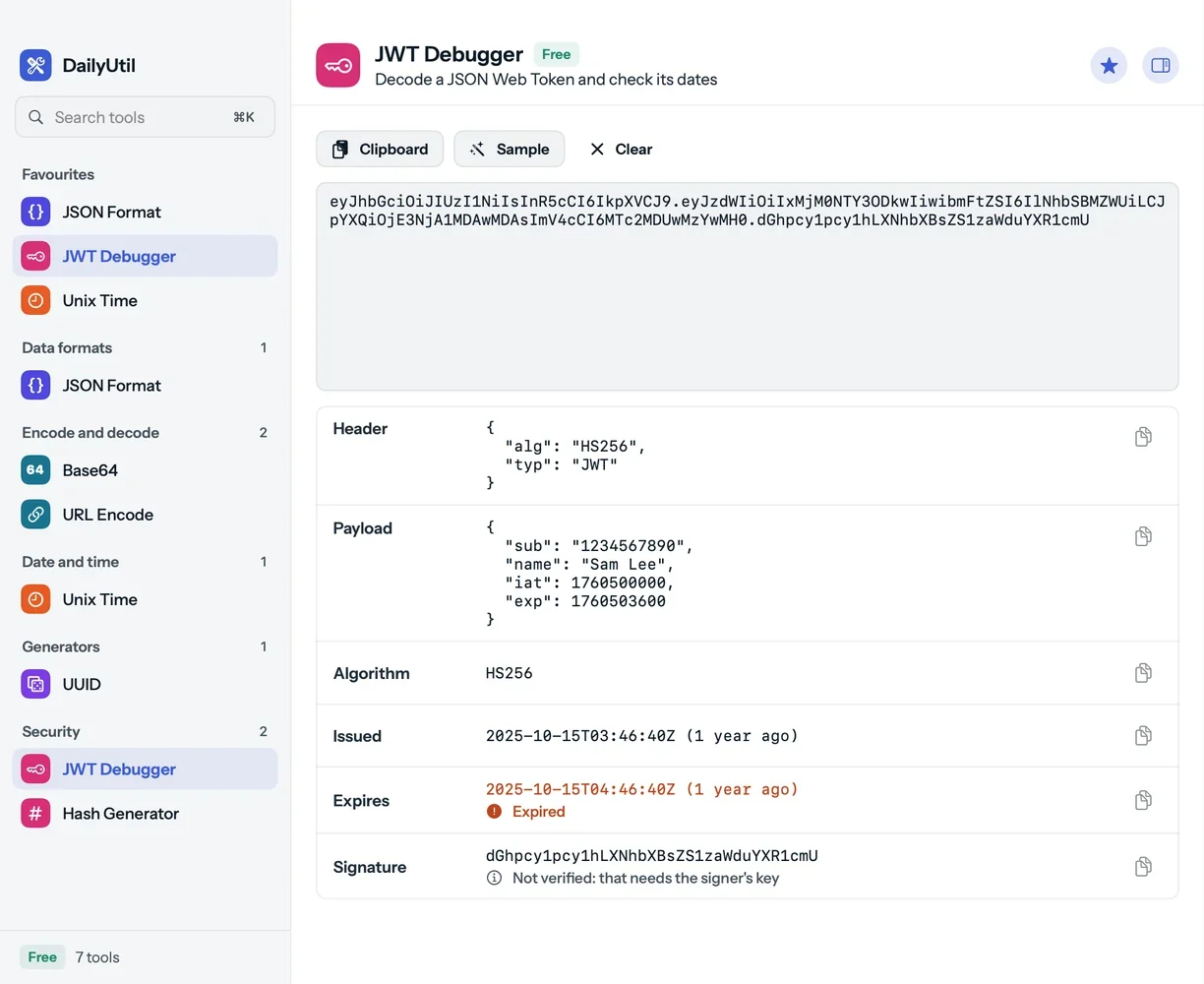This screenshot has height=984, width=1204.
Task: Click the JWT Debugger page title
Action: 449,54
